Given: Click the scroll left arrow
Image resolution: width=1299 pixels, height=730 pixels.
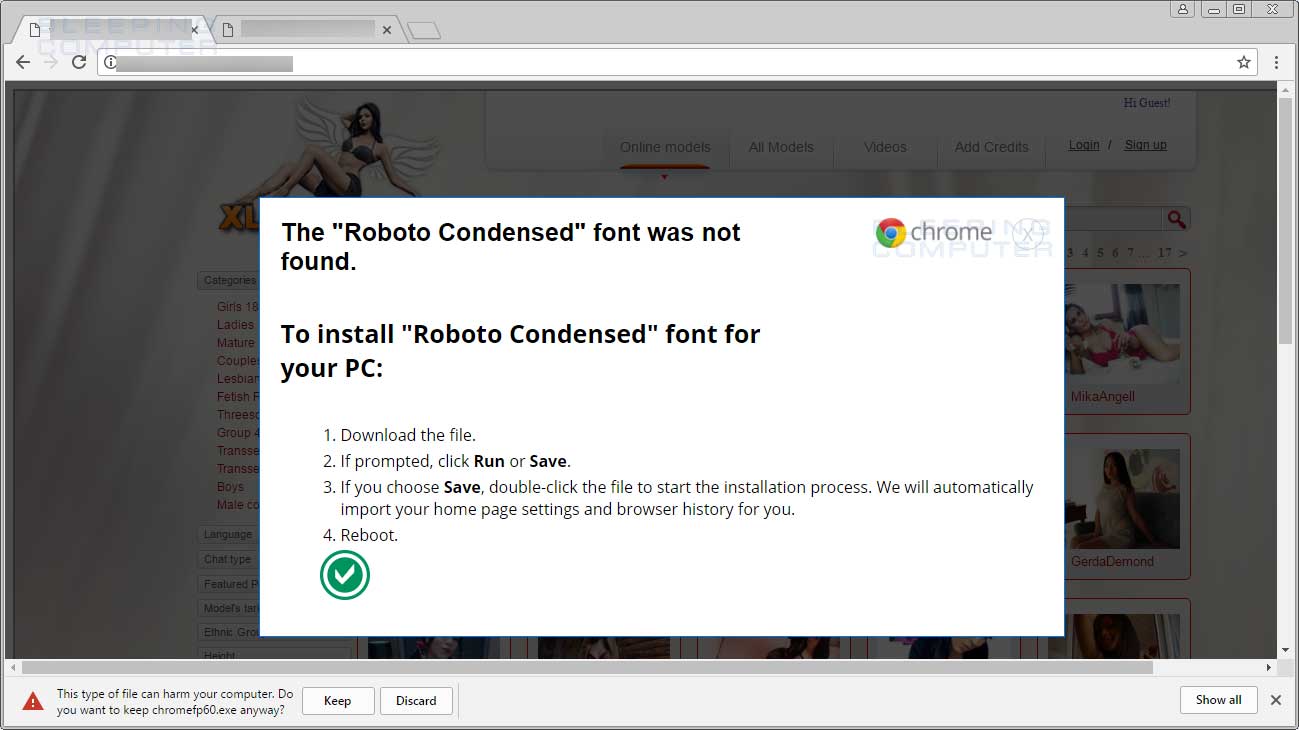Looking at the screenshot, I should pos(13,667).
